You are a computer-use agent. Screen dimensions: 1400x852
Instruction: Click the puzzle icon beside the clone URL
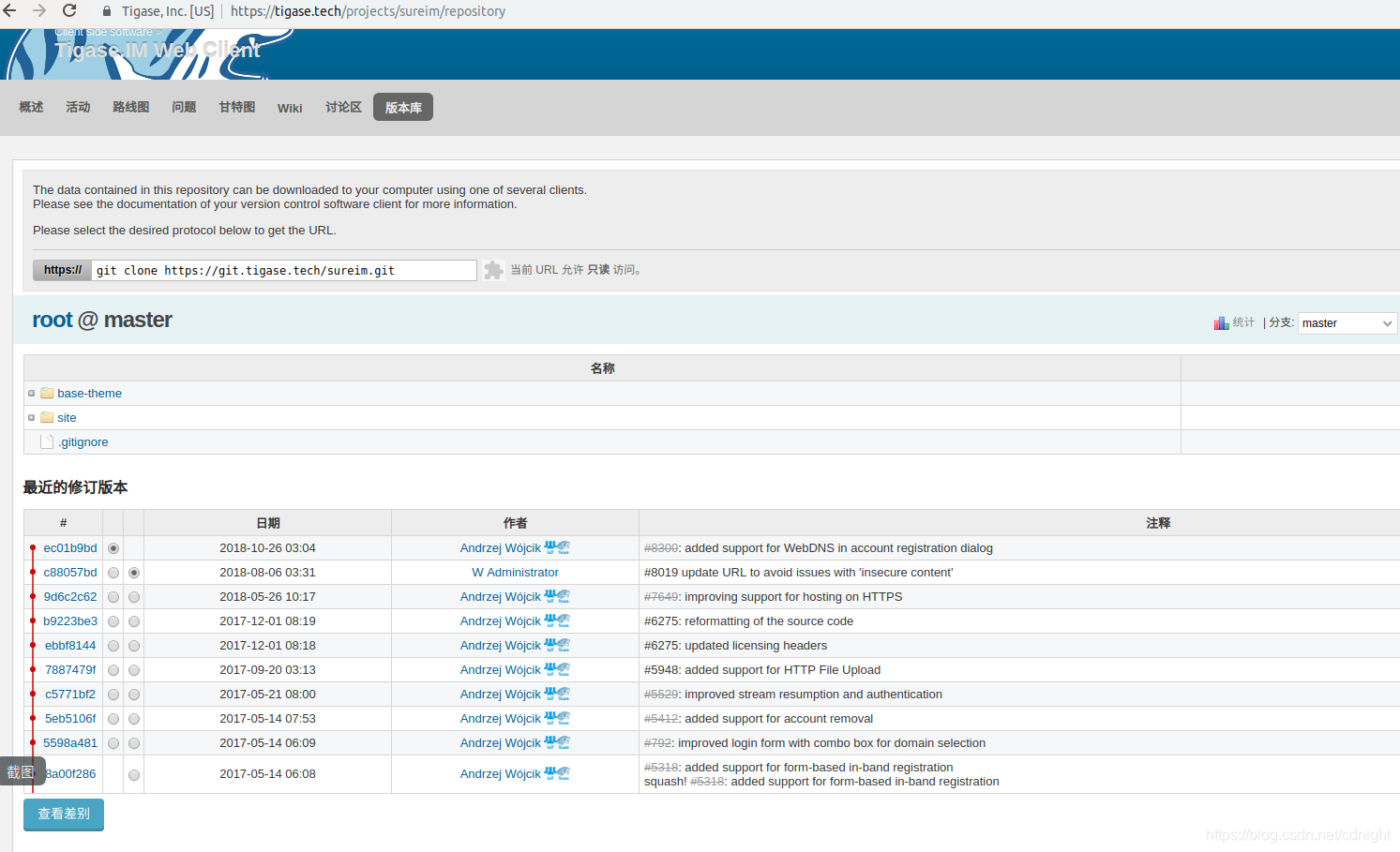(493, 270)
